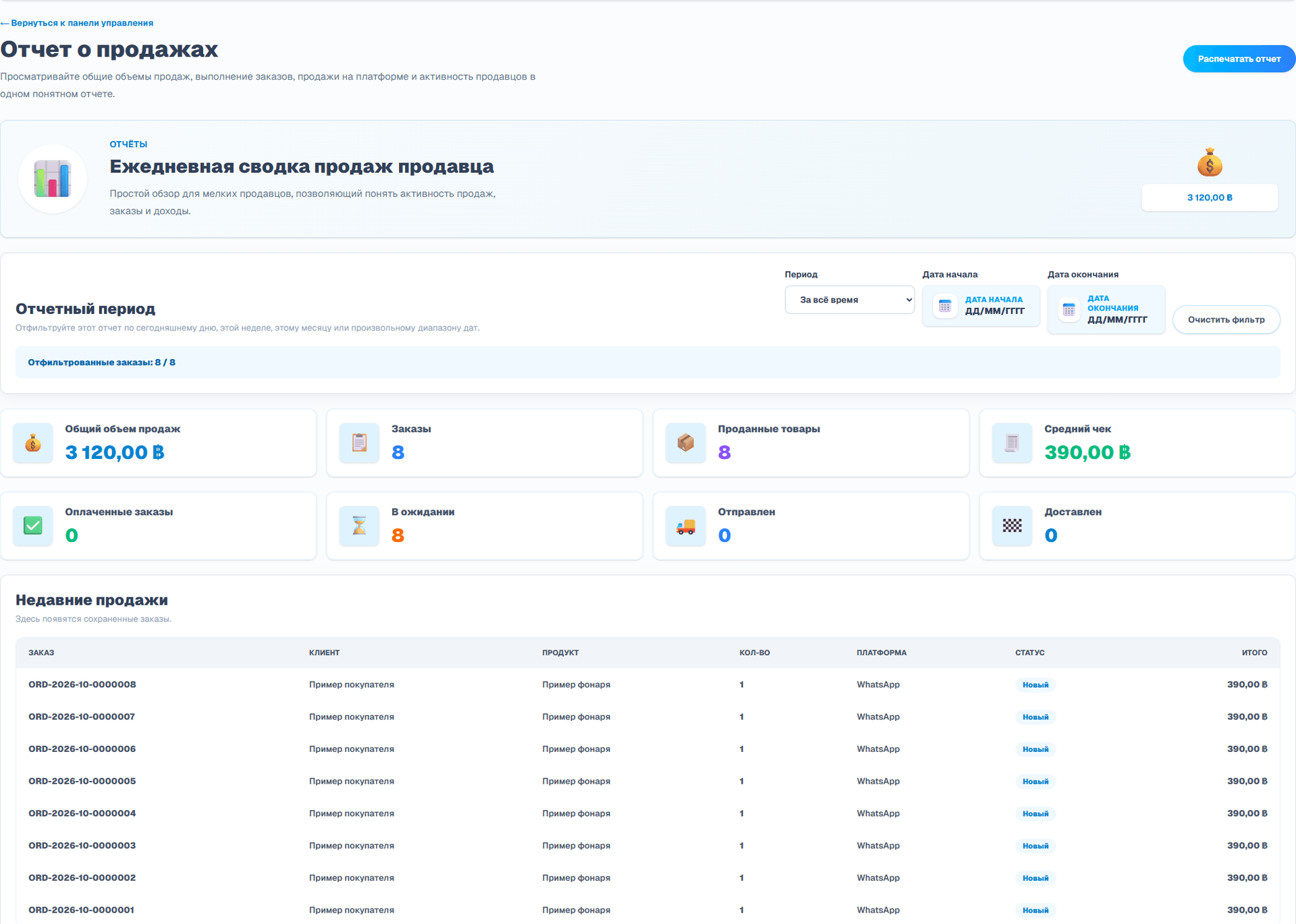Click the 3 120,00 total badge in the banner

1209,198
